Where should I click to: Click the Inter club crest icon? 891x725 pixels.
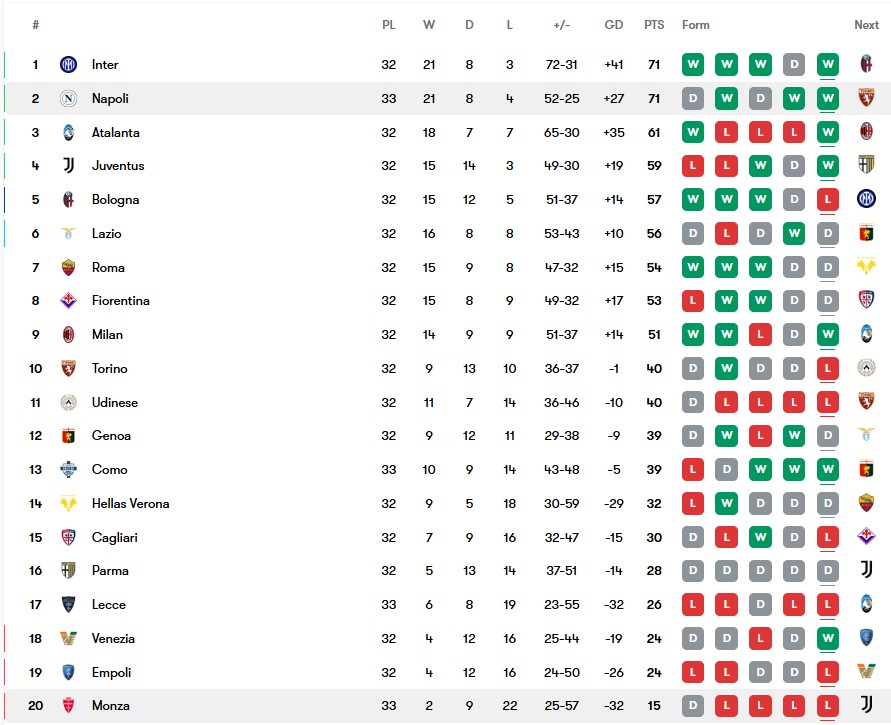point(68,65)
